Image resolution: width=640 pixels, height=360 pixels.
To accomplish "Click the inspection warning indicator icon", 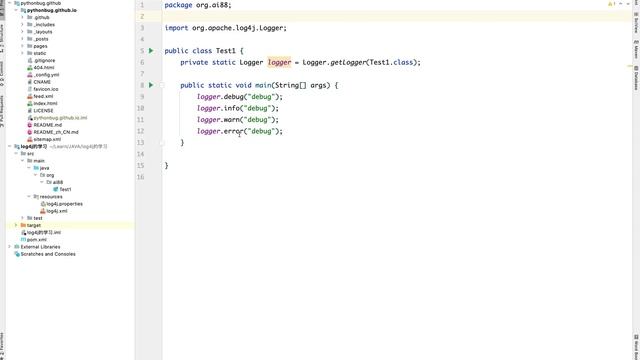I will pos(611,4).
